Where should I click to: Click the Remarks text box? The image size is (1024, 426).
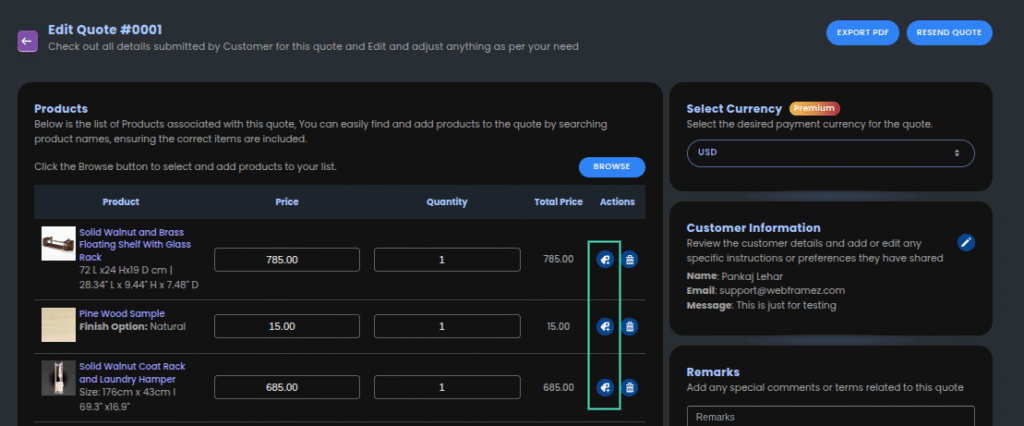830,416
